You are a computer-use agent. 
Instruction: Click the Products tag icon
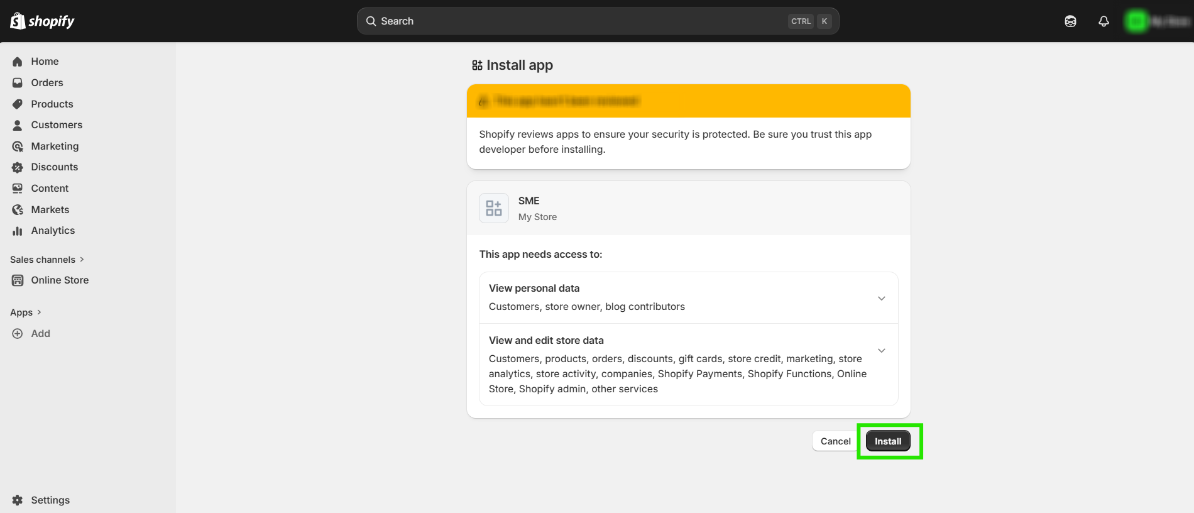tap(17, 104)
